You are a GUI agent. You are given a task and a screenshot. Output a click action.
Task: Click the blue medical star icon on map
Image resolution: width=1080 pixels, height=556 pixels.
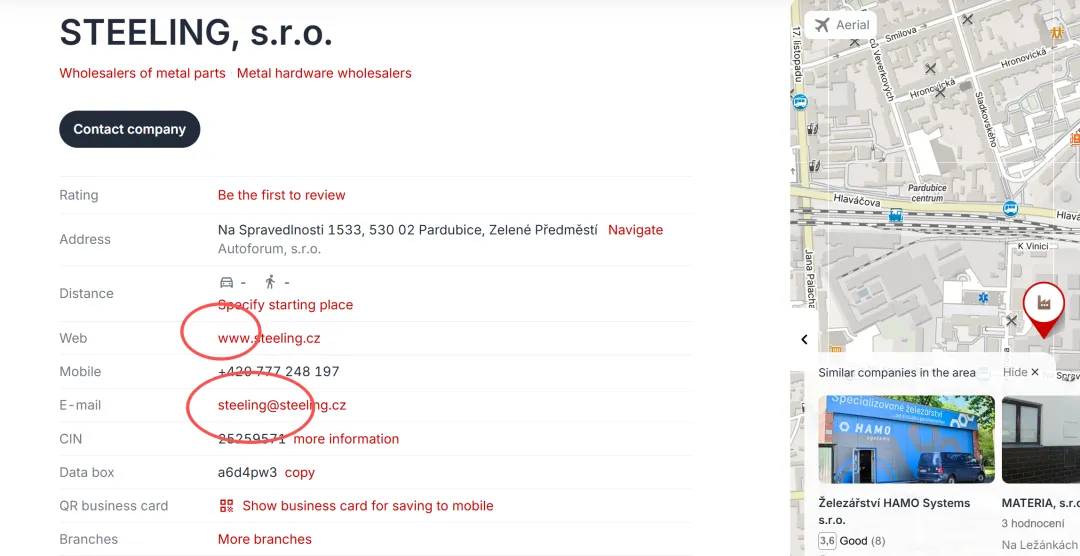click(984, 298)
